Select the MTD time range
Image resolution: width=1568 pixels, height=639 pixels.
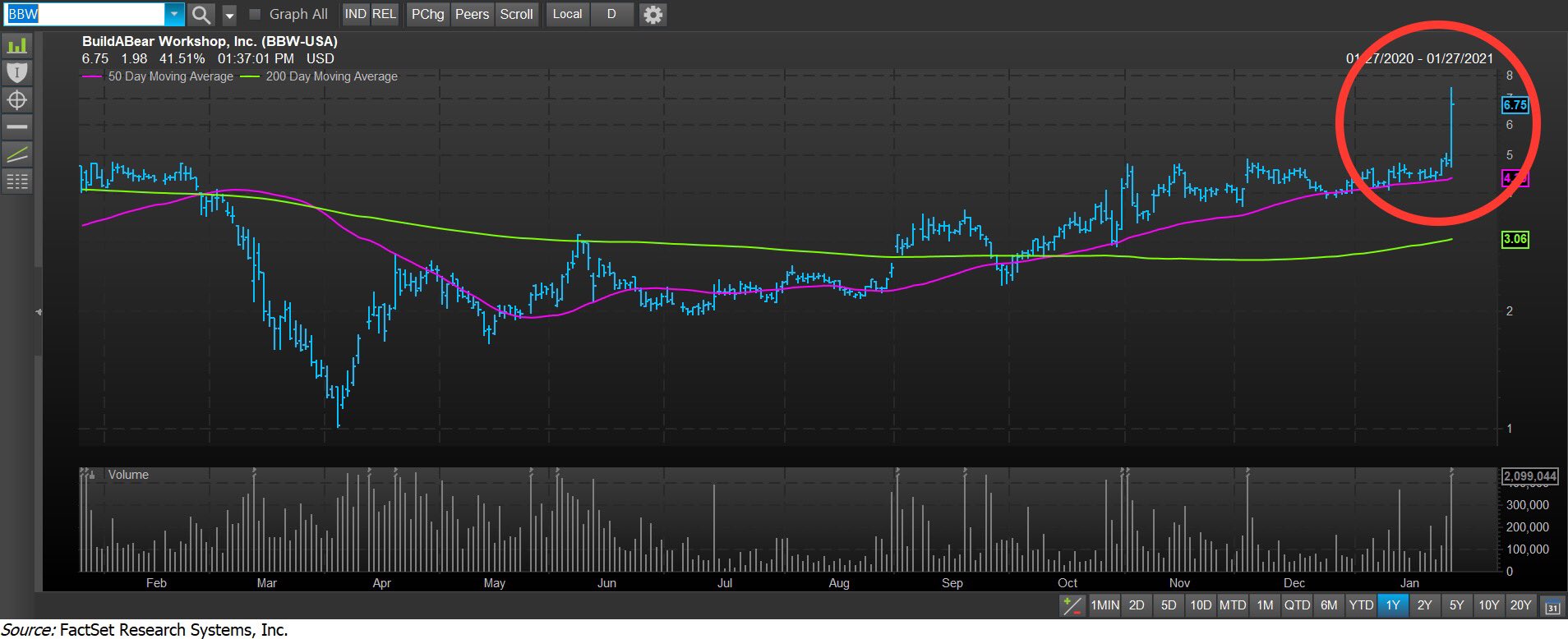pyautogui.click(x=1233, y=605)
